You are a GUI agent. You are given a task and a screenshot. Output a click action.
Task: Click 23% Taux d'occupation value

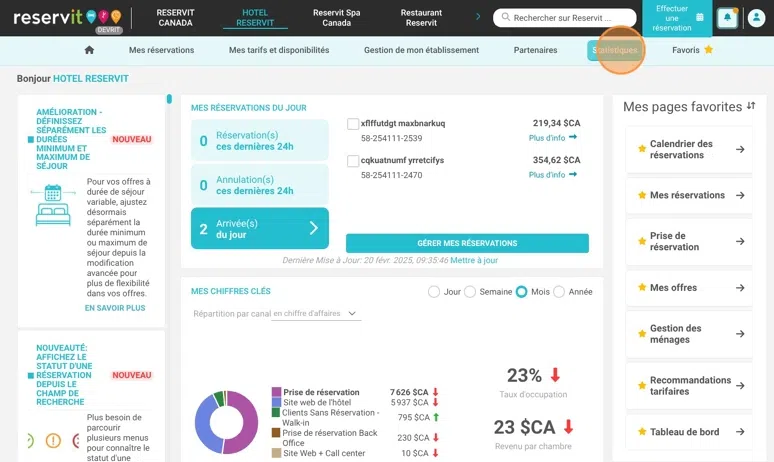click(x=524, y=376)
